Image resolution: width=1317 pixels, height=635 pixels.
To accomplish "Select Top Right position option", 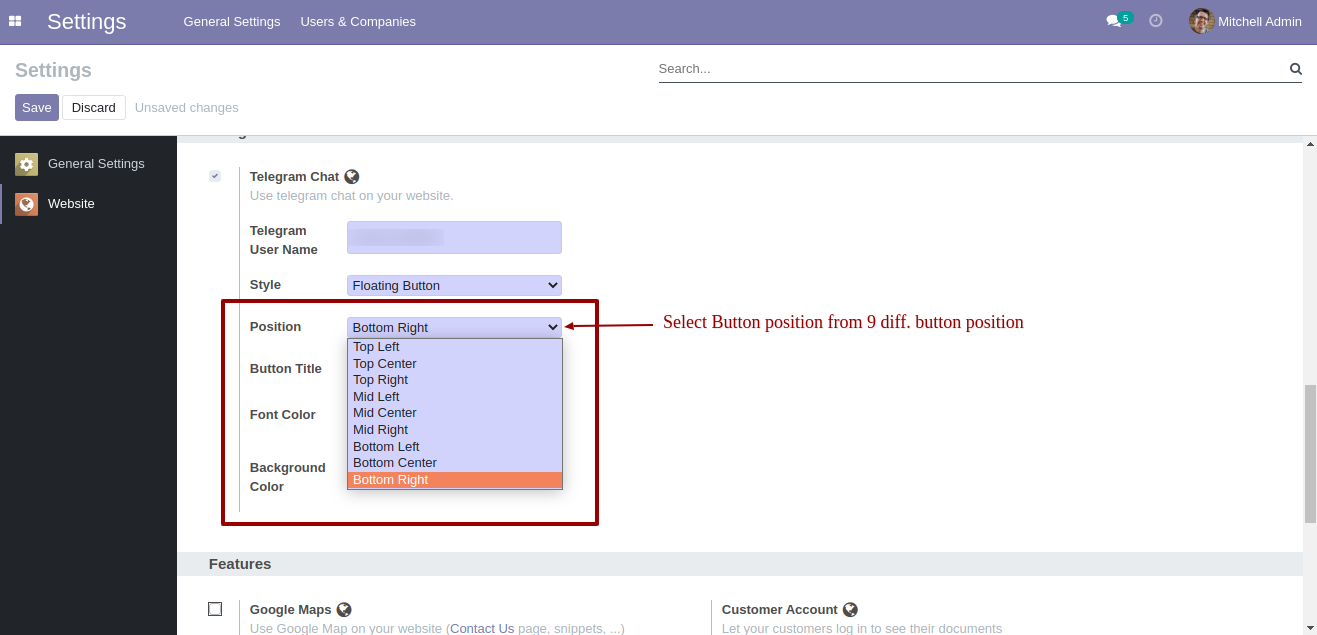I will [x=455, y=380].
